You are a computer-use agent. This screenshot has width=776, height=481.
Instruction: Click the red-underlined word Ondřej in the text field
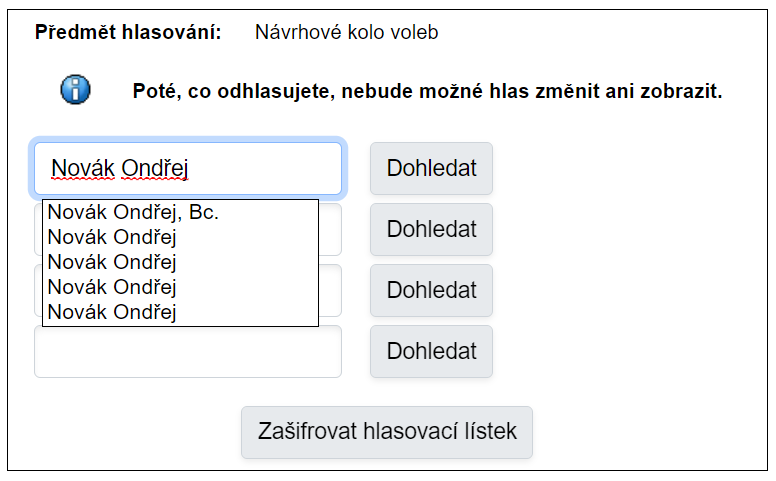(155, 168)
